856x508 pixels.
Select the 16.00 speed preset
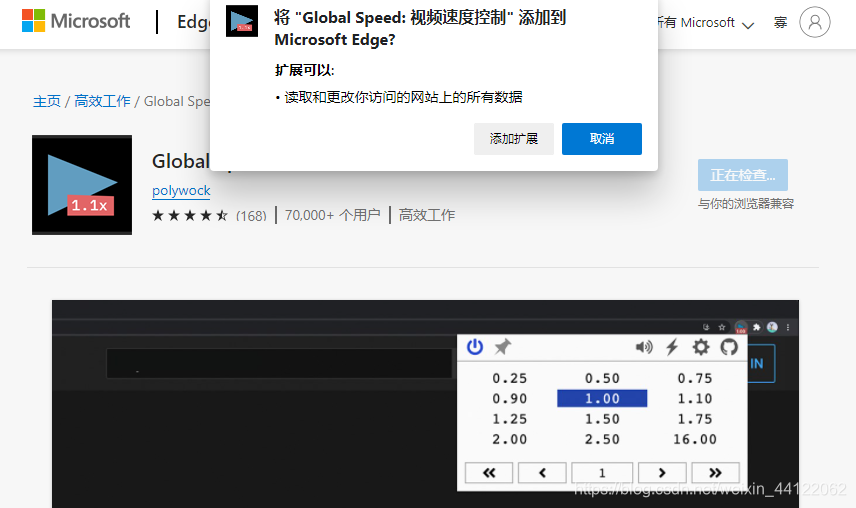click(695, 439)
